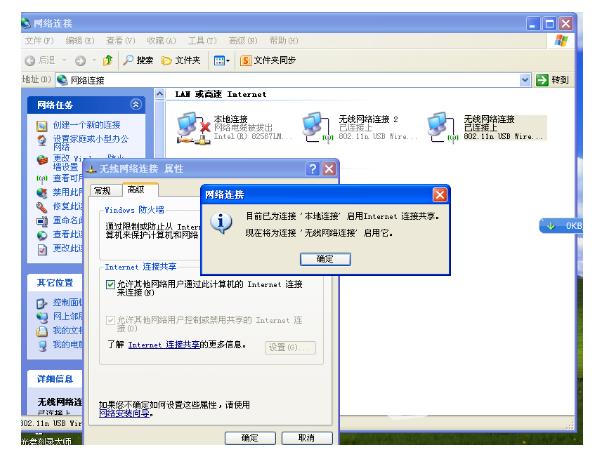Click the 文件夹同步 folder sync icon
593x453 pixels.
245,60
